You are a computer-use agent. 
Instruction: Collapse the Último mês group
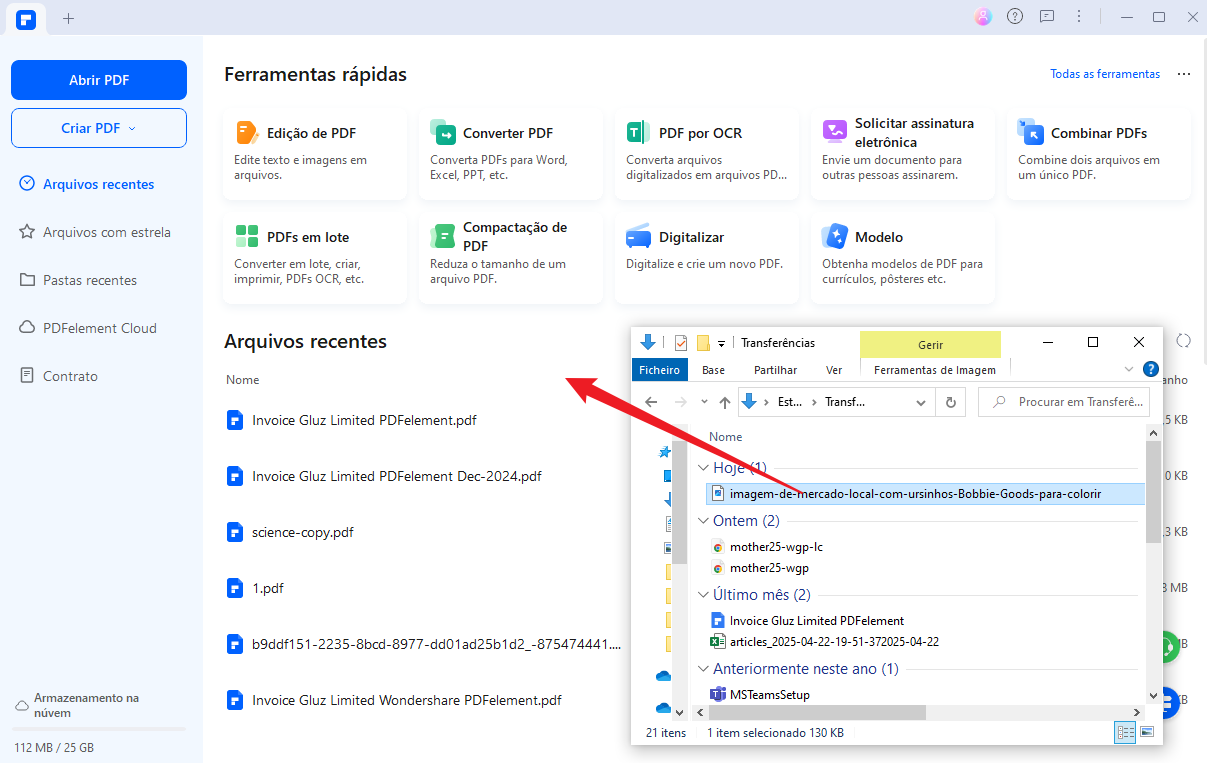point(703,595)
